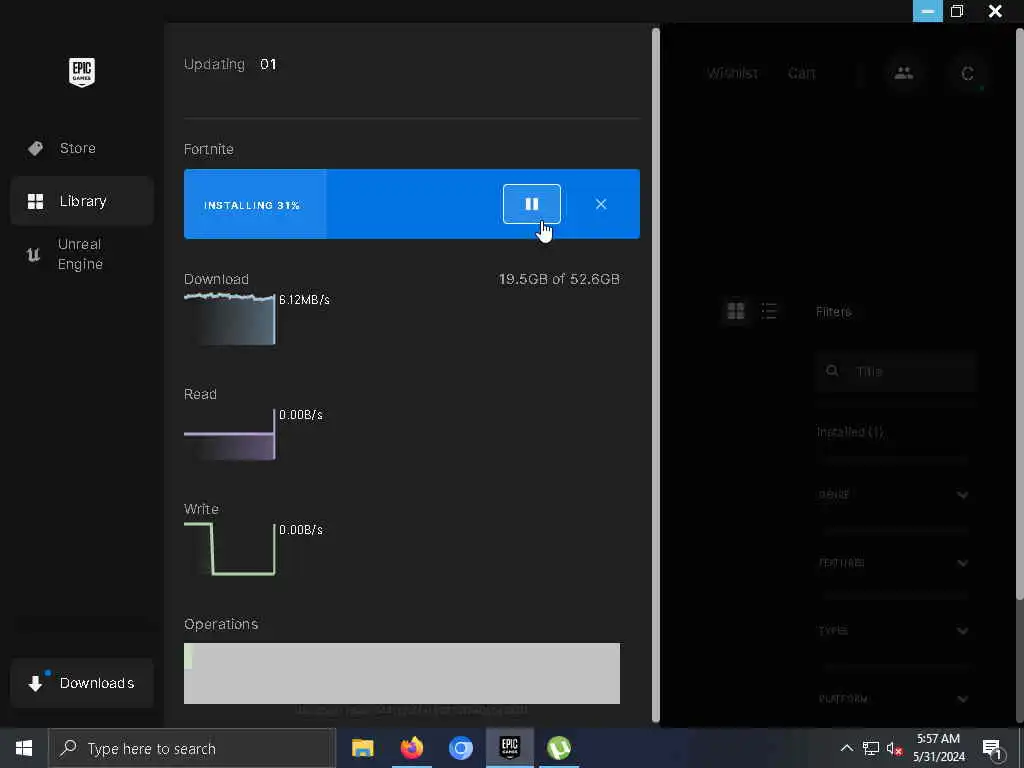Select the Library section
Viewport: 1024px width, 768px height.
(x=82, y=201)
